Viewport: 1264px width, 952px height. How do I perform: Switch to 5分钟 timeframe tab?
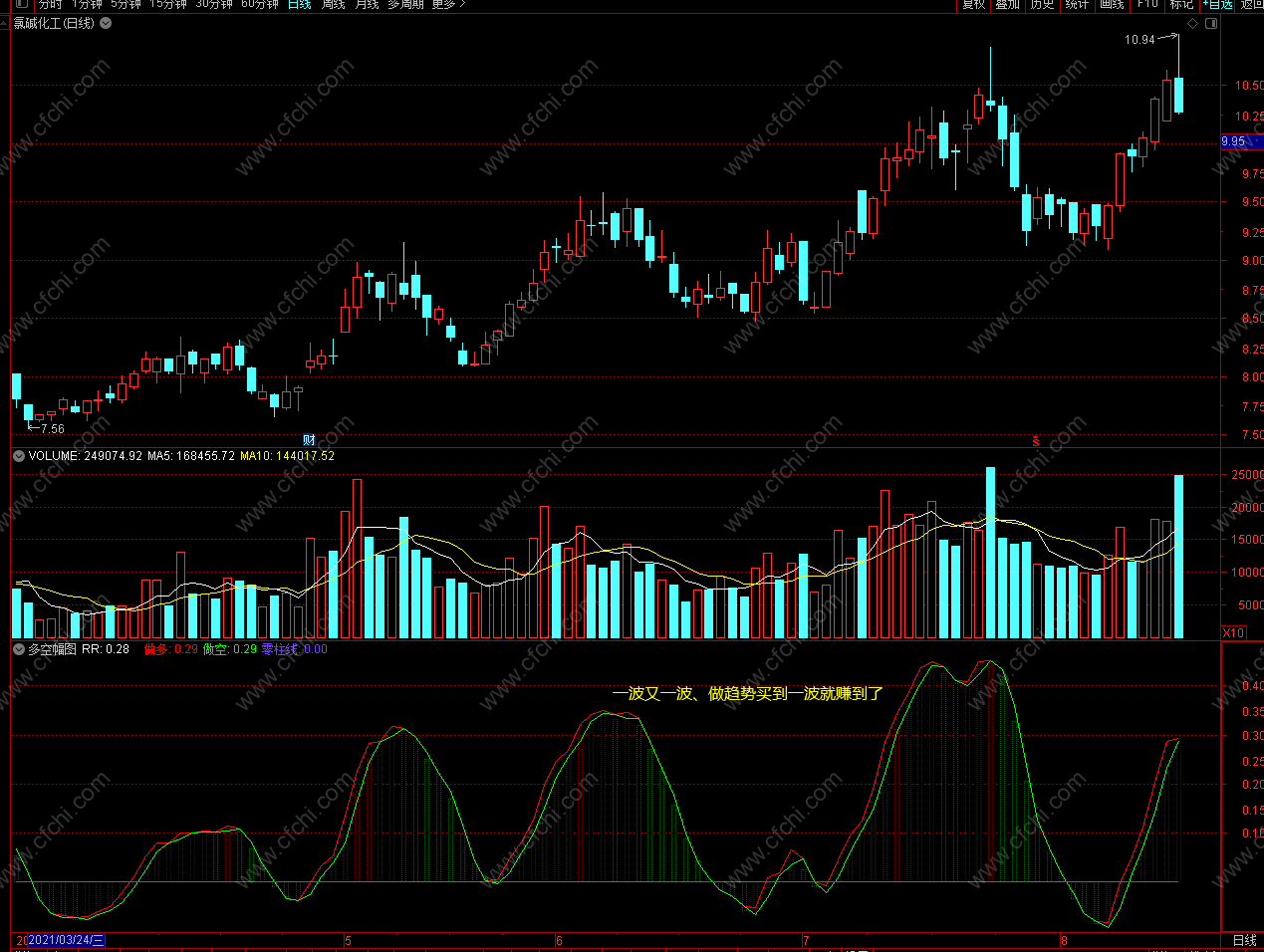(x=126, y=4)
